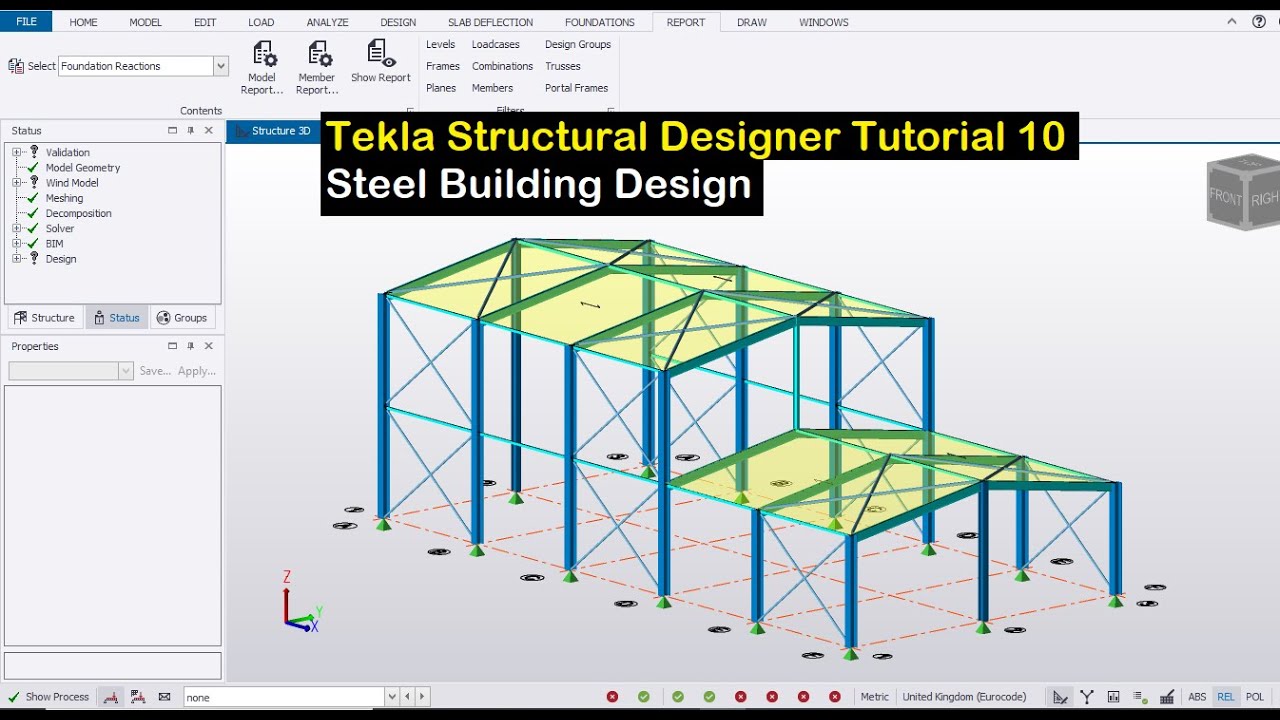Click the Members filter
This screenshot has width=1280, height=720.
(x=492, y=88)
